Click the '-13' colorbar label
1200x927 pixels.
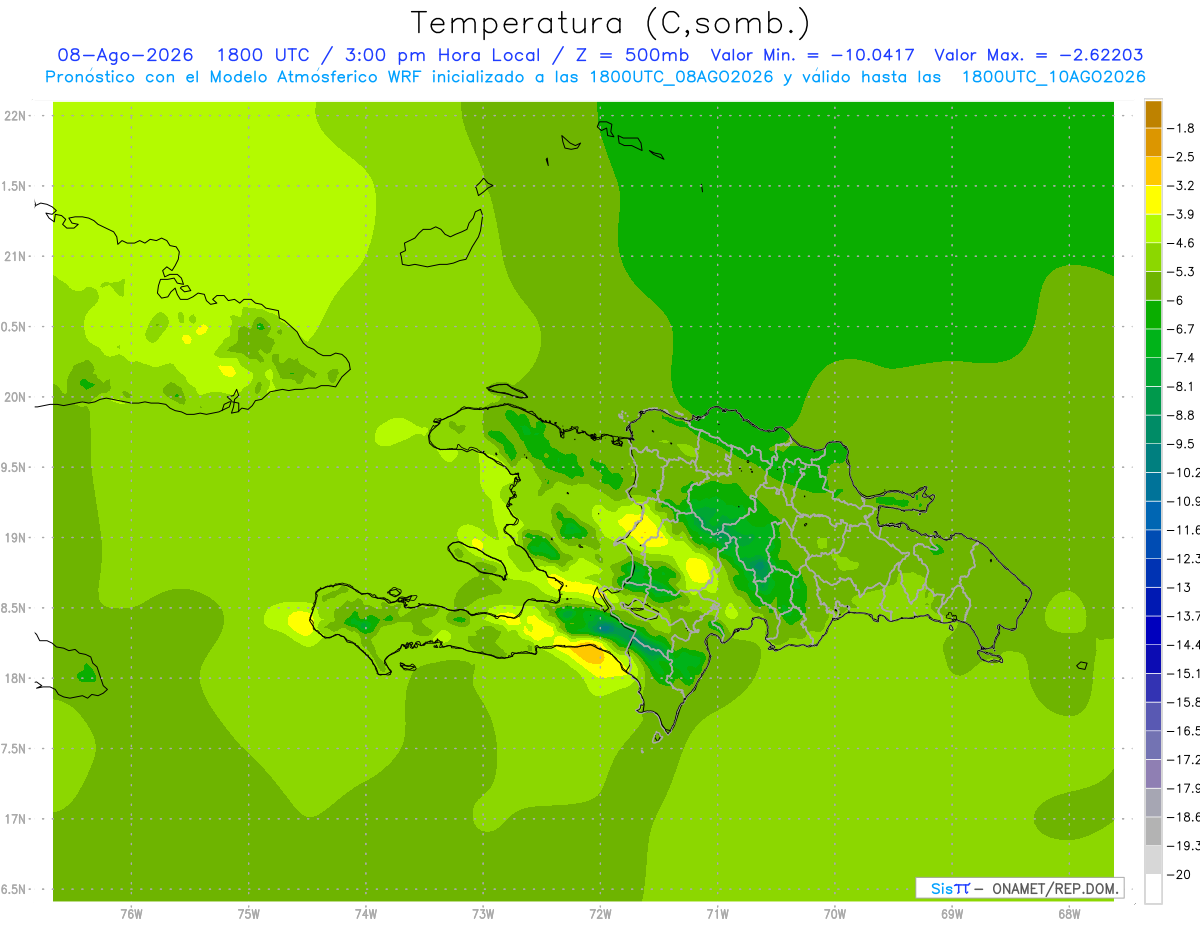[x=1179, y=587]
